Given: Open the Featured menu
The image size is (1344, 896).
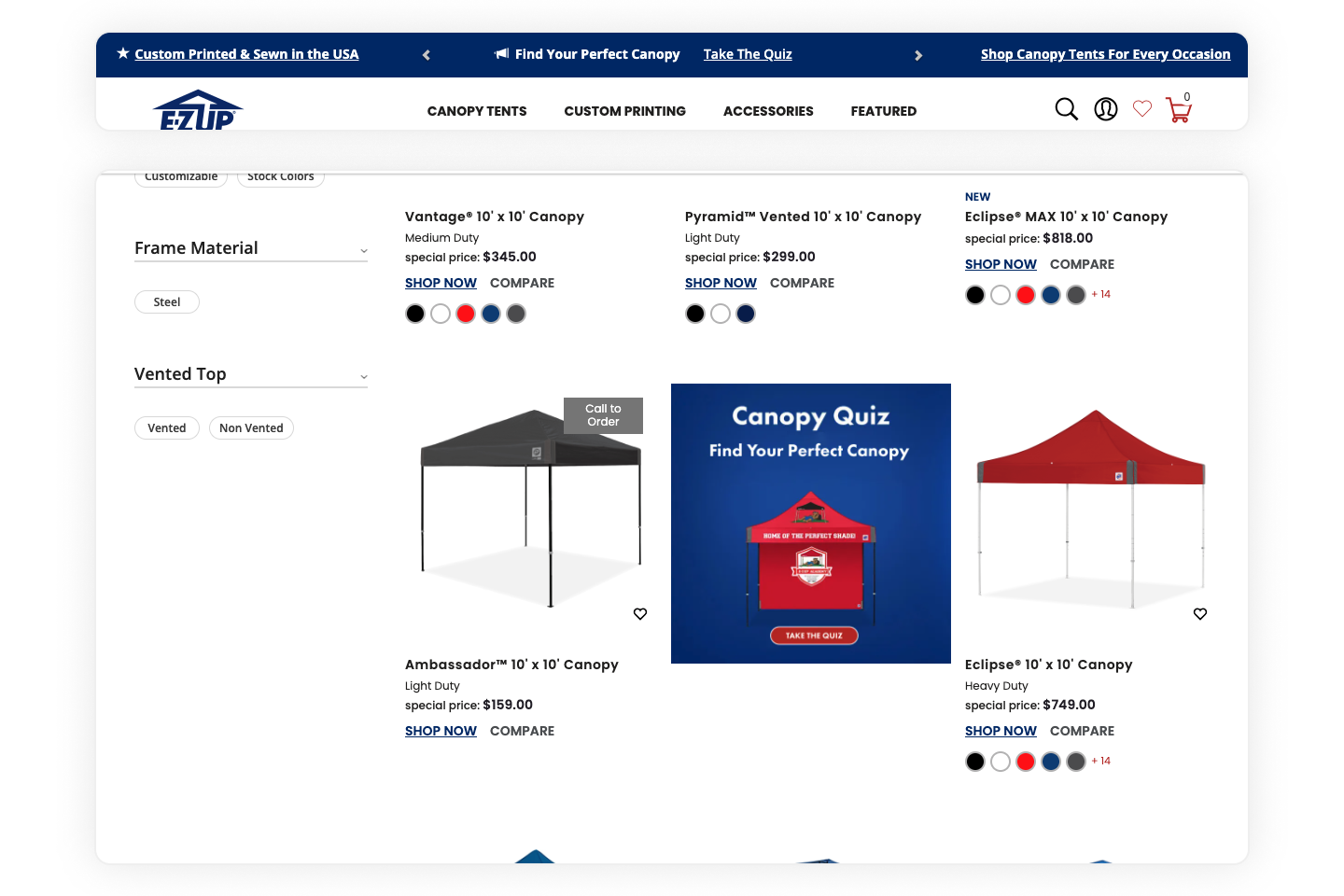Looking at the screenshot, I should 884,111.
